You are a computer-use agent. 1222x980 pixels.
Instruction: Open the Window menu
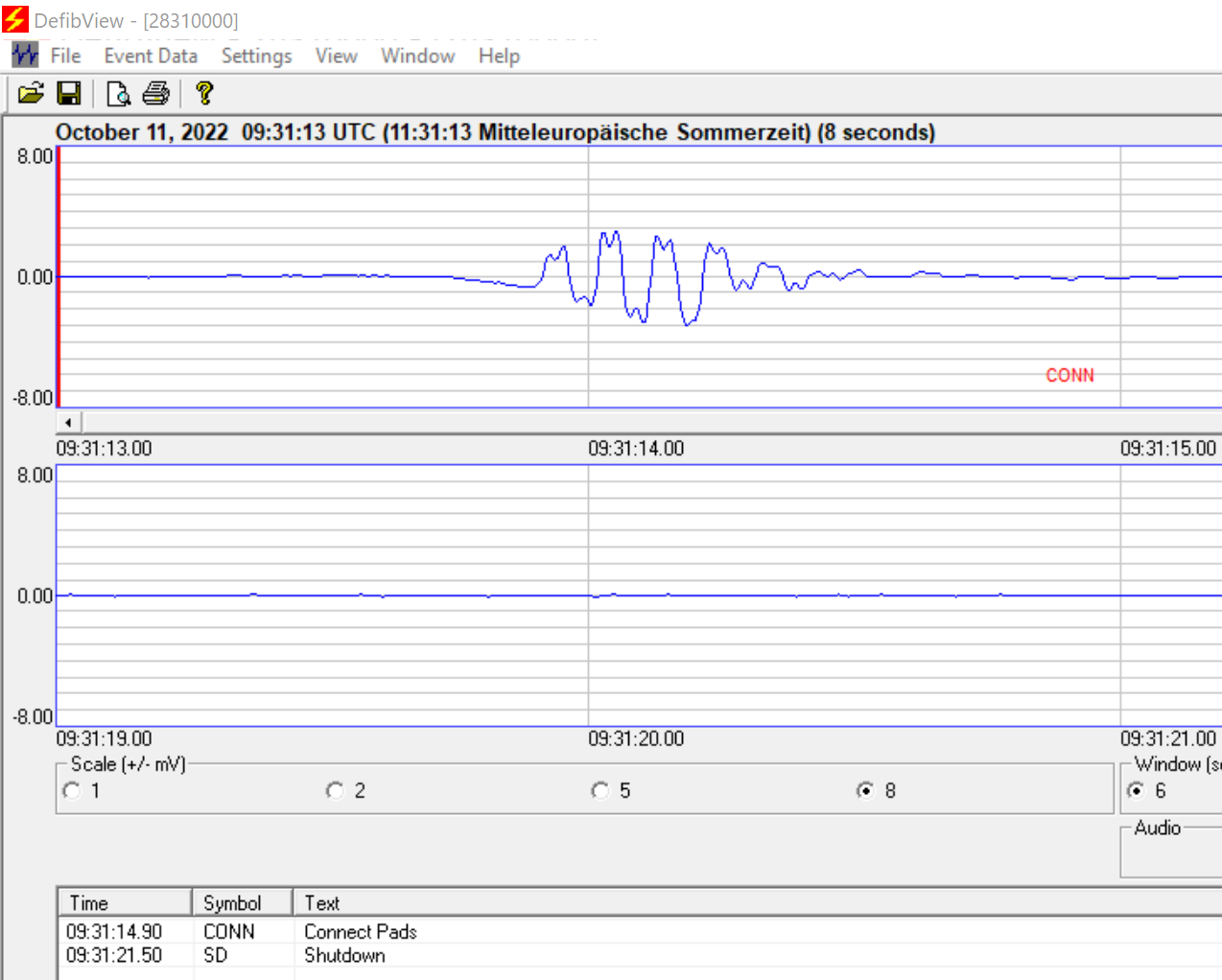(x=417, y=56)
